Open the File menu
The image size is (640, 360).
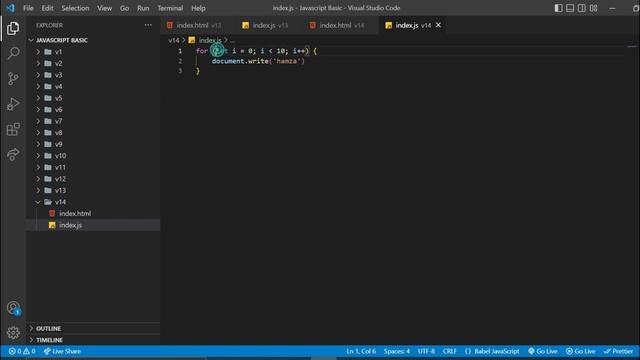[28, 8]
